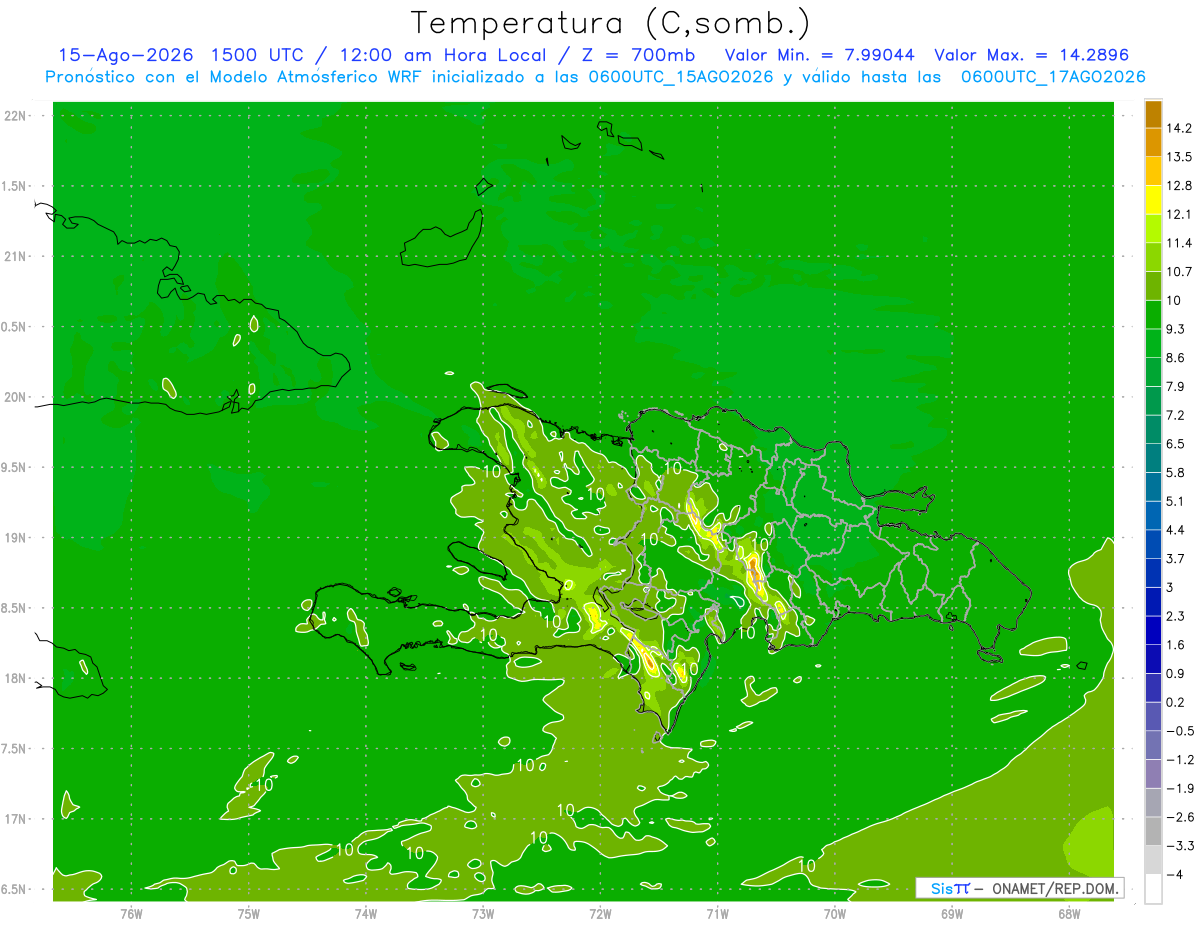Click the '12:00 am Hora Local' text

[441, 55]
